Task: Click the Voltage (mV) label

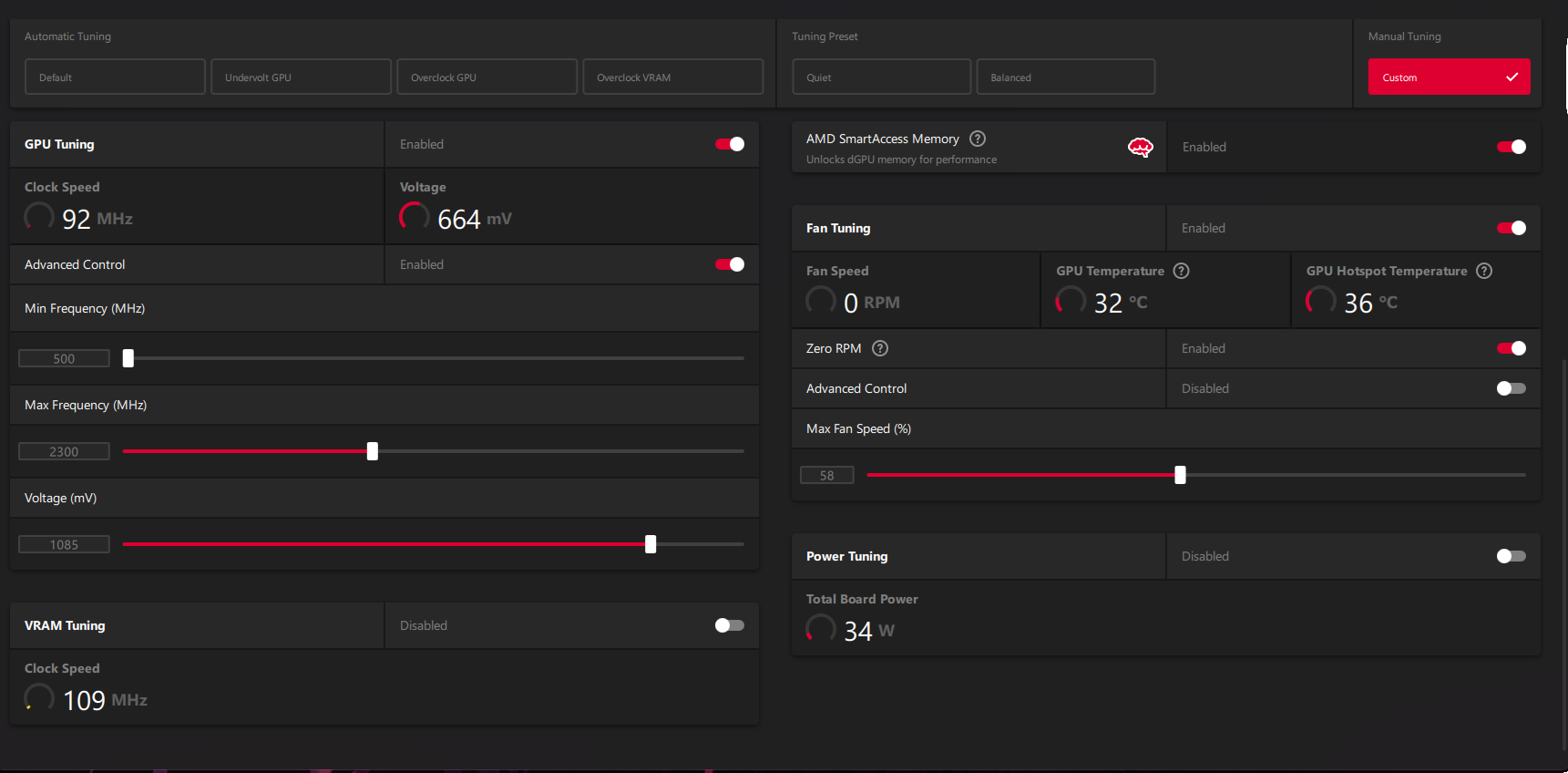Action: (60, 498)
